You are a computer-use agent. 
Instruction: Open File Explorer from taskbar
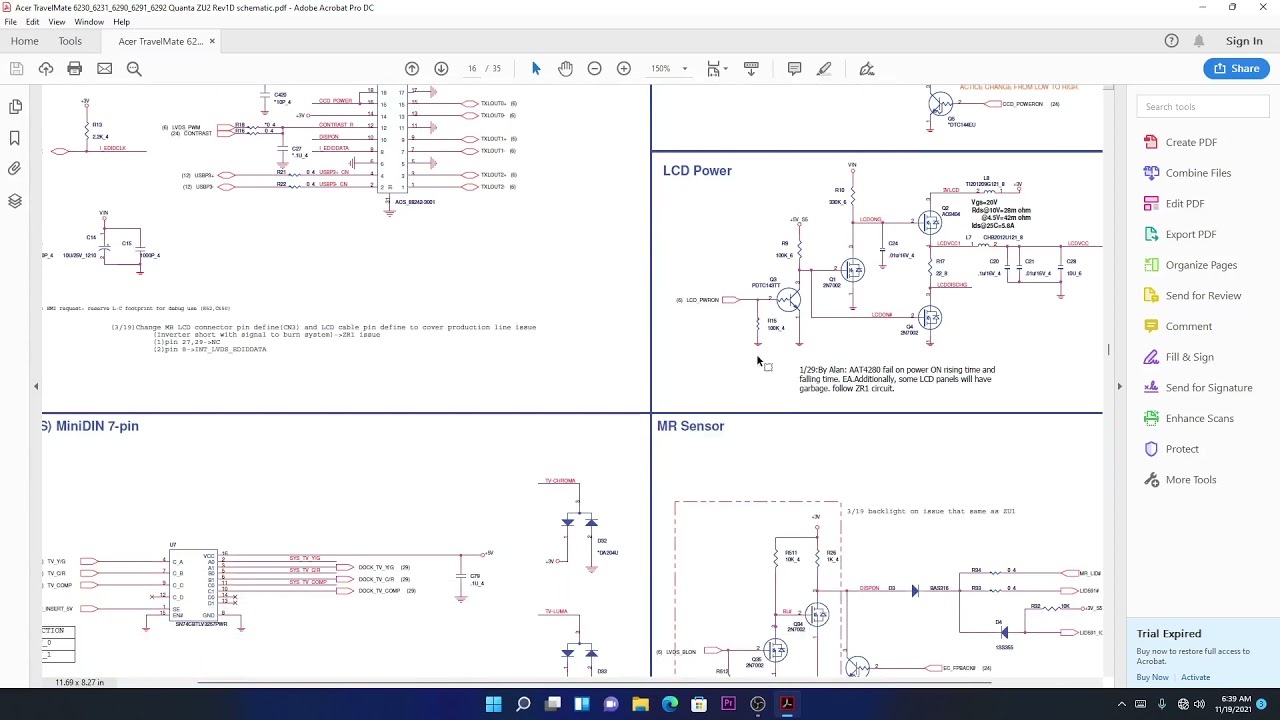click(x=640, y=704)
